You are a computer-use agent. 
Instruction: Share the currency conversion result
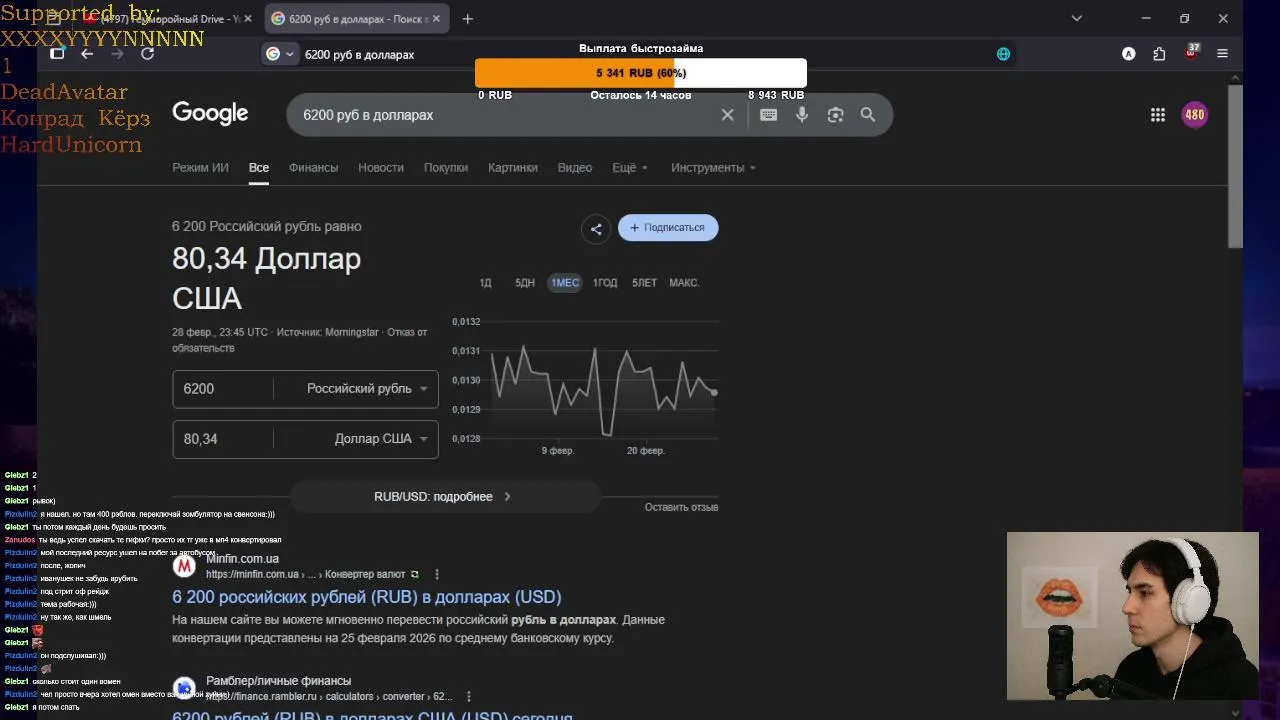pyautogui.click(x=596, y=229)
